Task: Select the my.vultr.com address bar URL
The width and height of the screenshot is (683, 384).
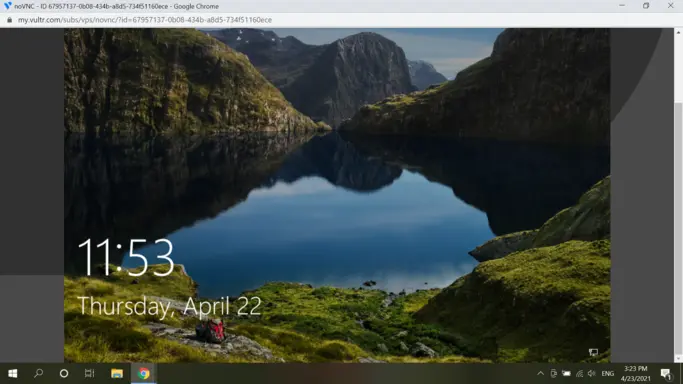Action: (x=145, y=20)
